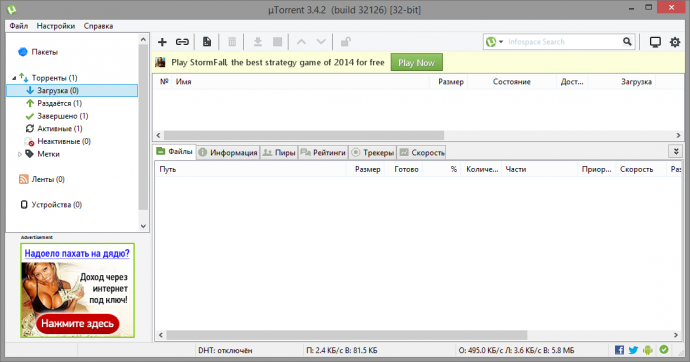Click the Unlock Bundle padlock icon
This screenshot has height=362, width=690.
click(345, 42)
